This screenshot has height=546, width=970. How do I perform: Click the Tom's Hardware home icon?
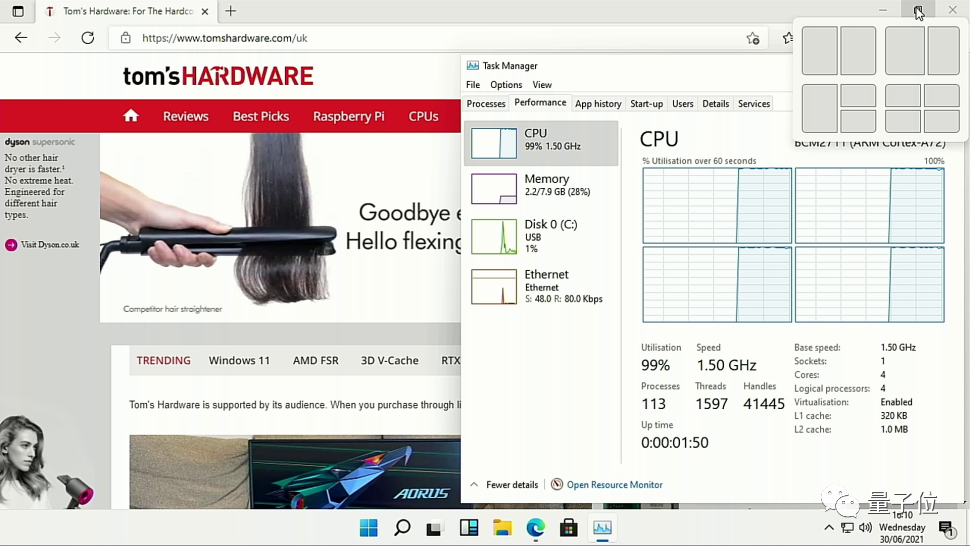point(131,116)
